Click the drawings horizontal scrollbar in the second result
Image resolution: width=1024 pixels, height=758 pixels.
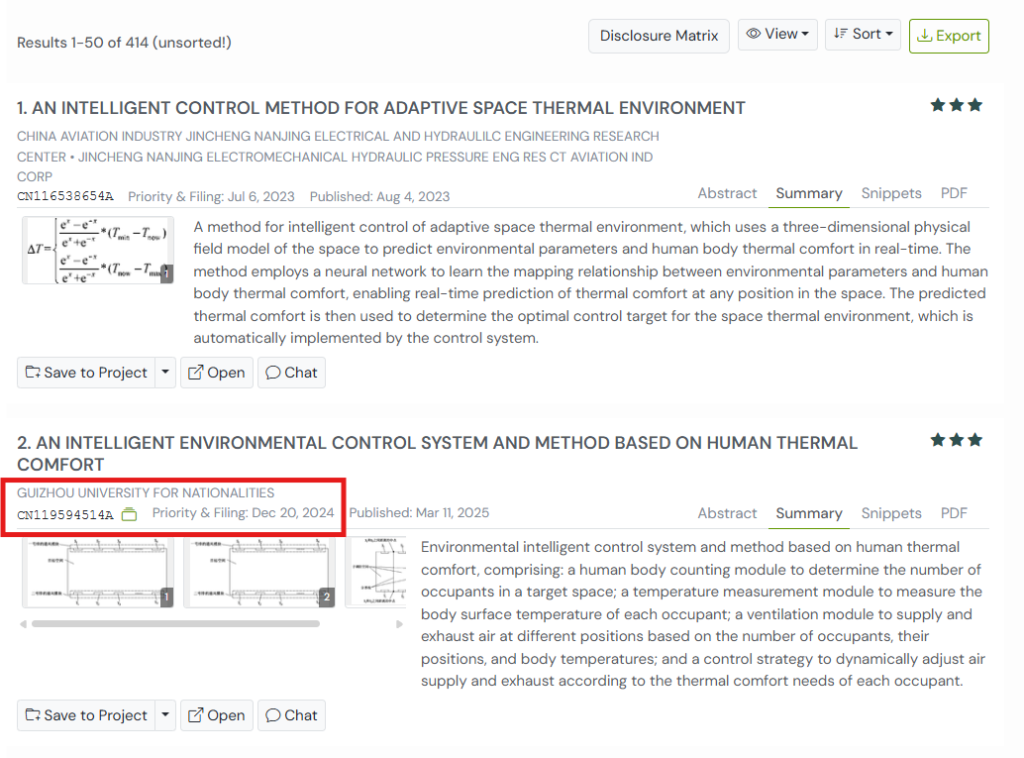pos(175,624)
